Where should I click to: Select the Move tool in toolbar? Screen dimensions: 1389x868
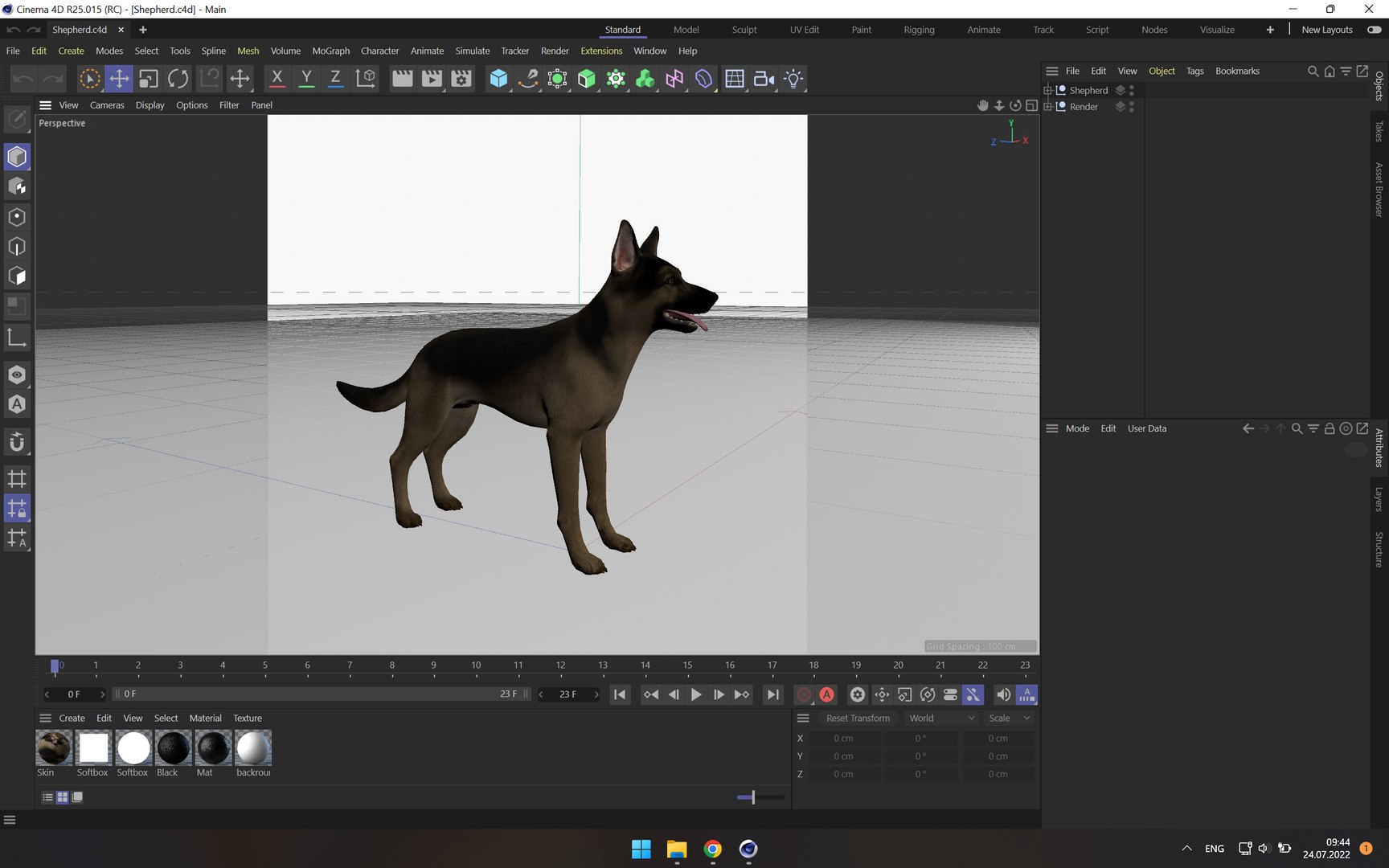click(x=119, y=79)
